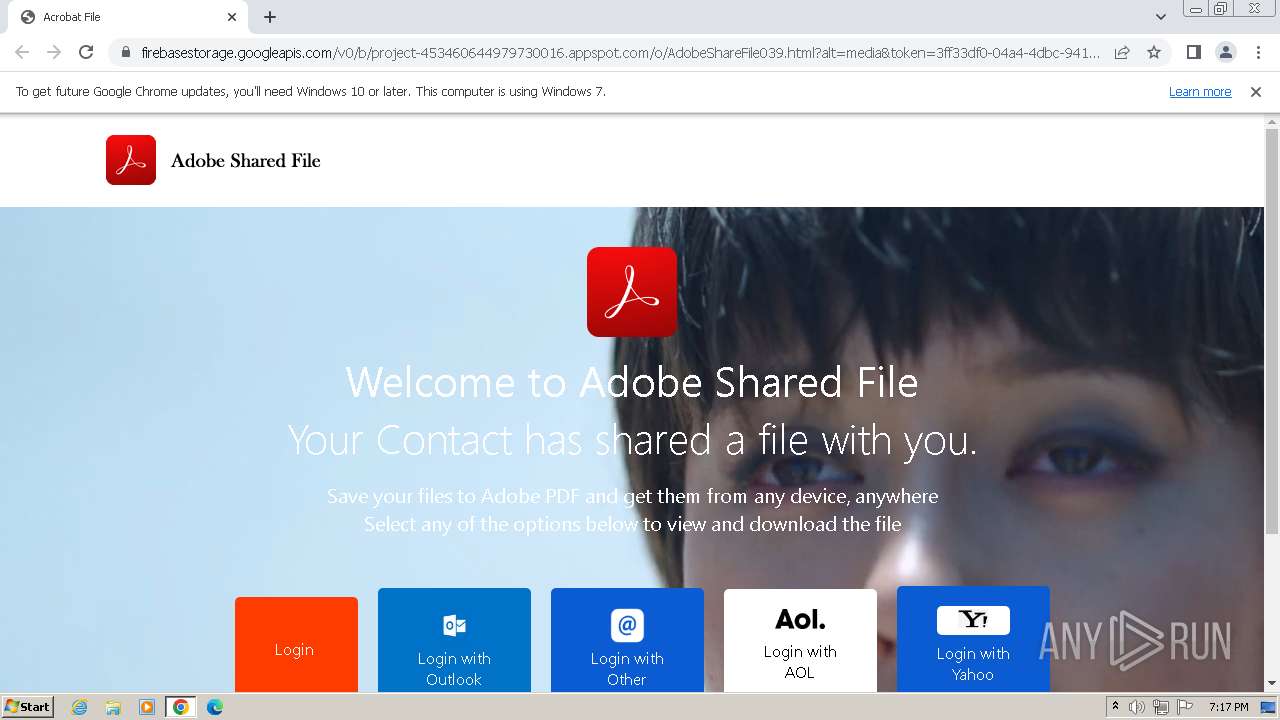Expand the tab search dropdown
The width and height of the screenshot is (1280, 720).
(1161, 17)
